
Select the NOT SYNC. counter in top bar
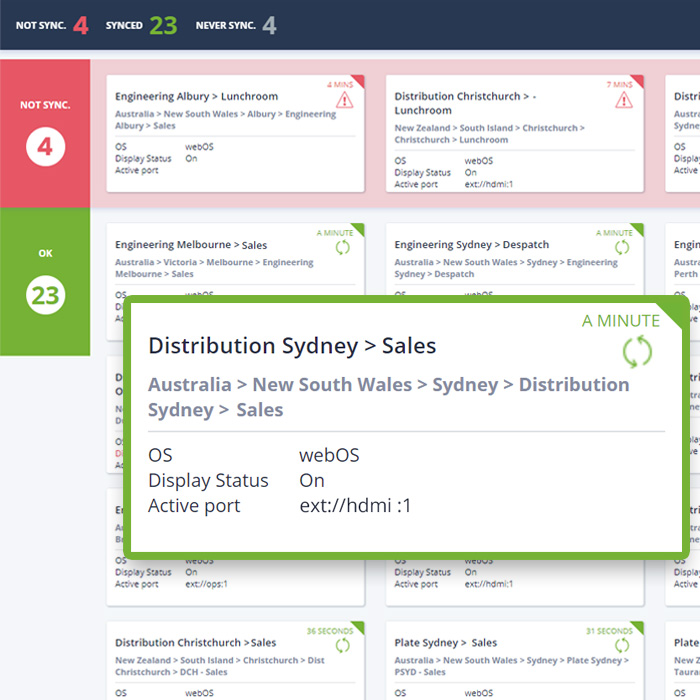point(52,25)
